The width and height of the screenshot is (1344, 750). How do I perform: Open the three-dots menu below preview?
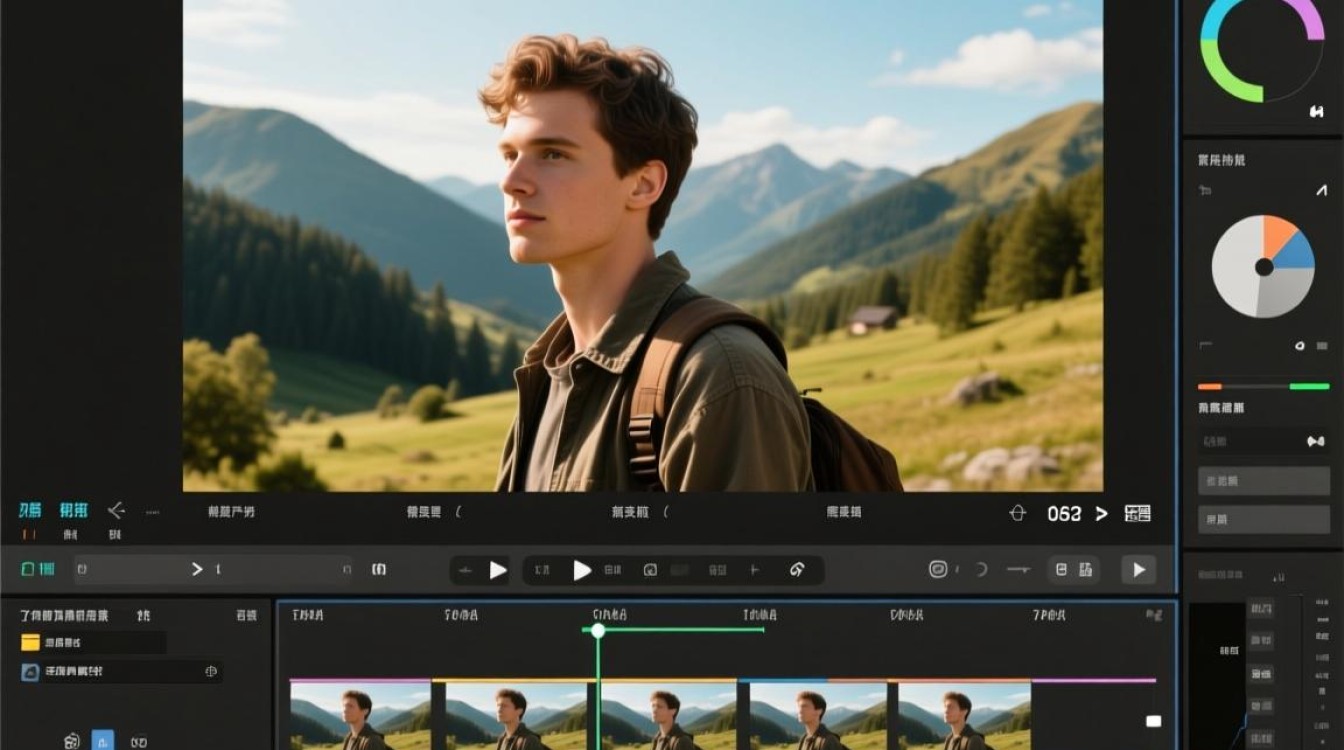tap(152, 511)
